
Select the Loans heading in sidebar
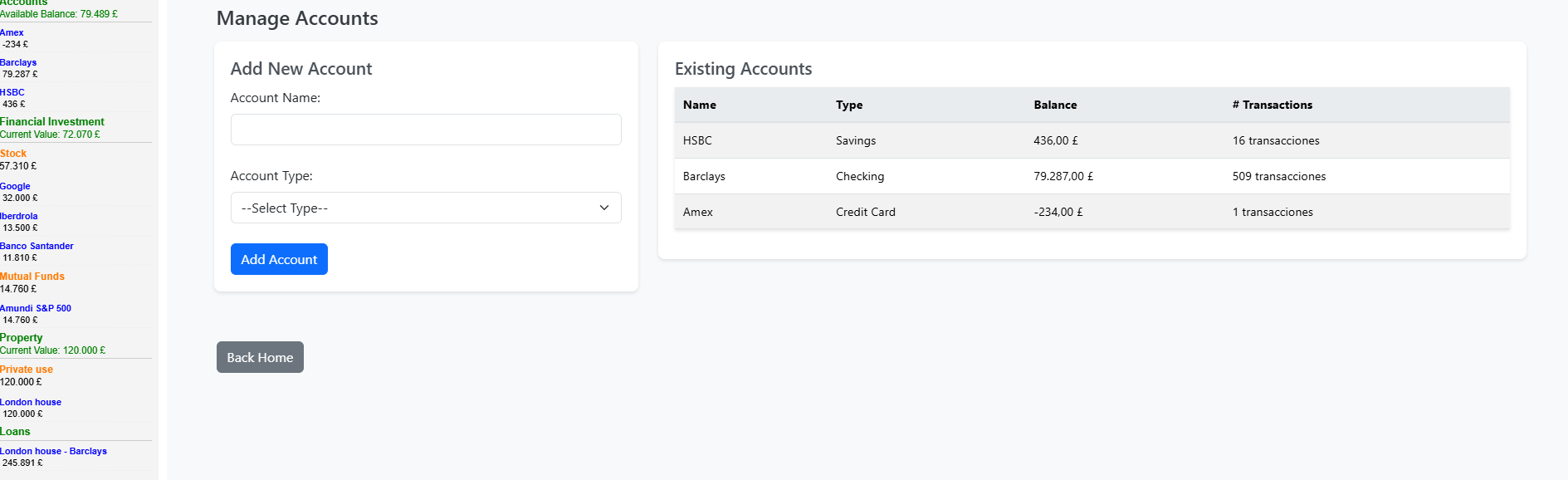pyautogui.click(x=15, y=431)
